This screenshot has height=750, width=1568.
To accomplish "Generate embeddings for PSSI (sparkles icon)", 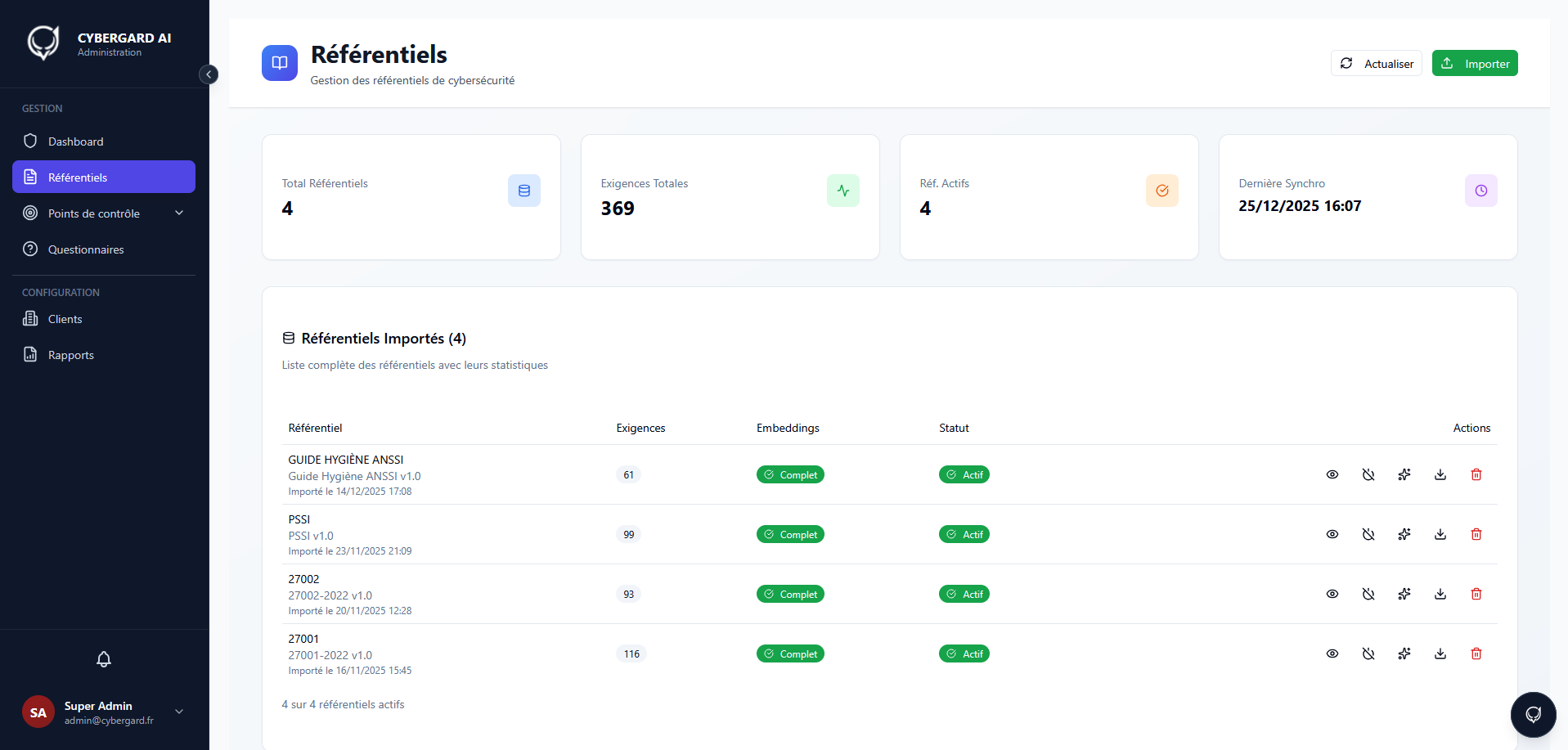I will click(x=1404, y=534).
